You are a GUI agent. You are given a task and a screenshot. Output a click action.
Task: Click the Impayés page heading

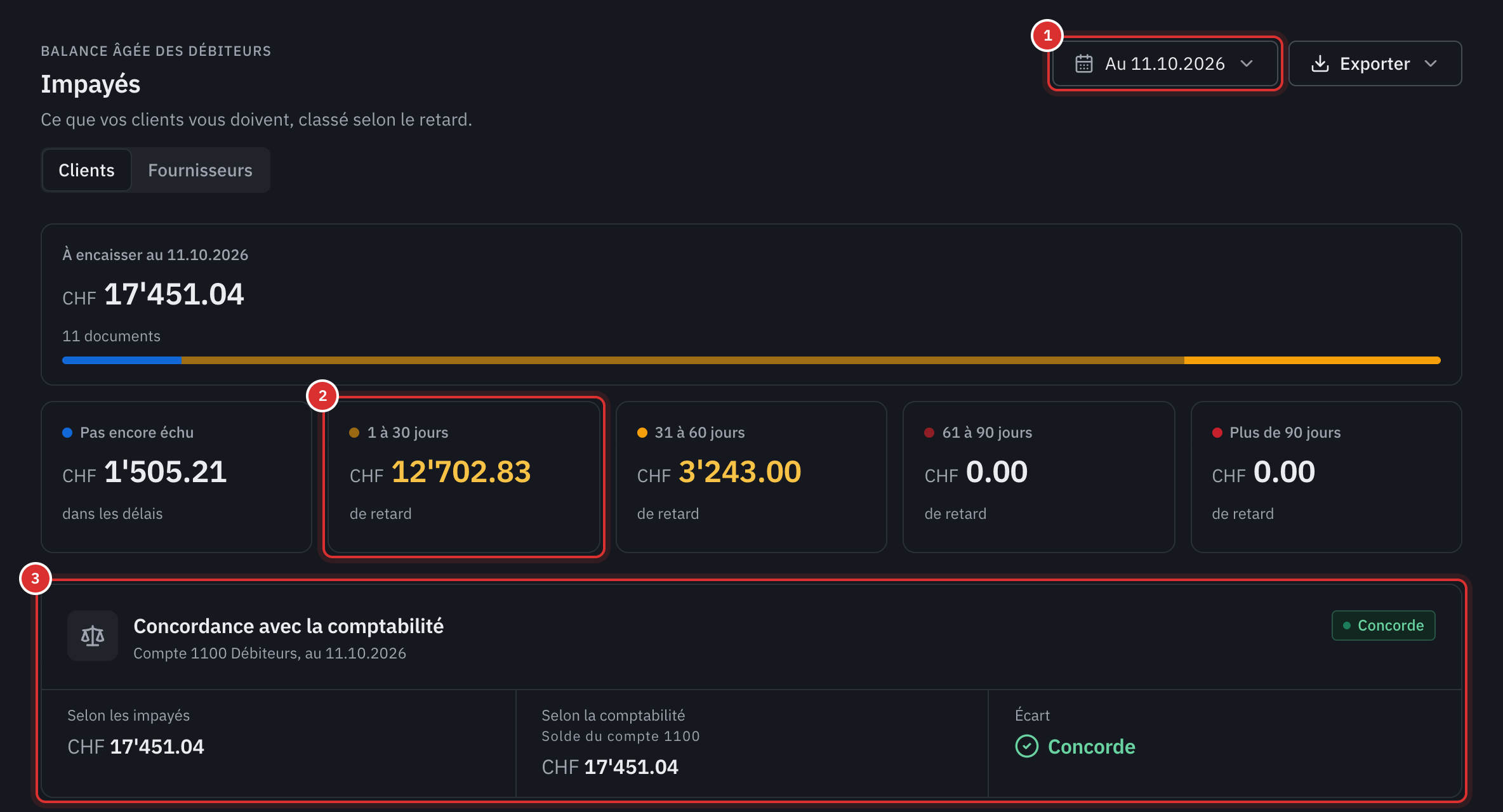[x=91, y=84]
